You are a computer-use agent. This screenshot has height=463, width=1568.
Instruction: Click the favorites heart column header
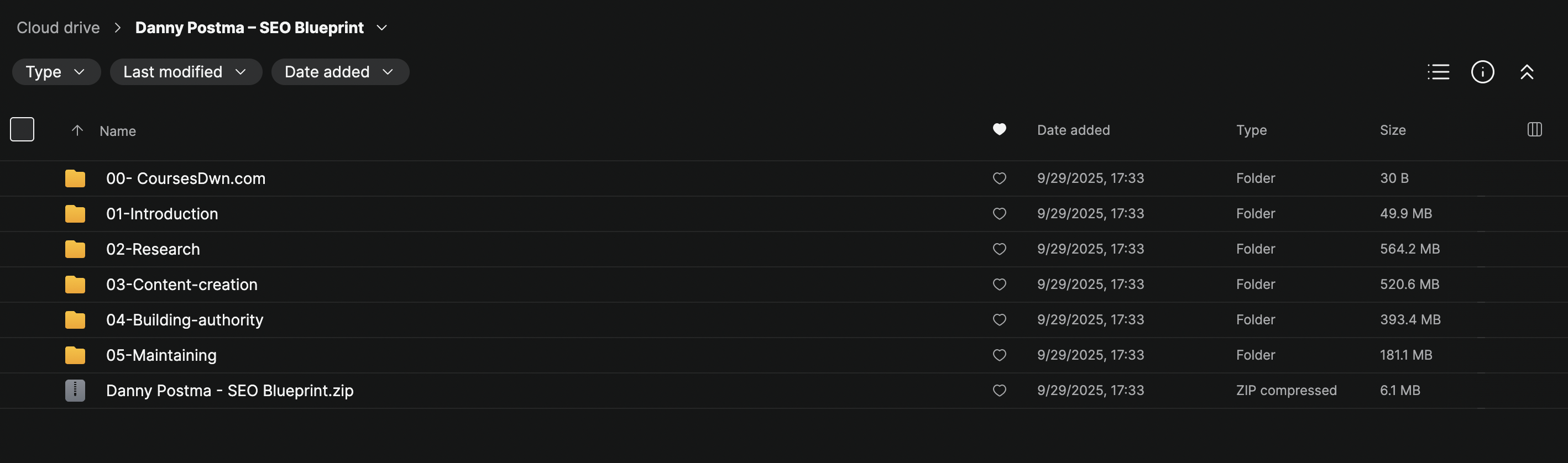click(x=999, y=129)
